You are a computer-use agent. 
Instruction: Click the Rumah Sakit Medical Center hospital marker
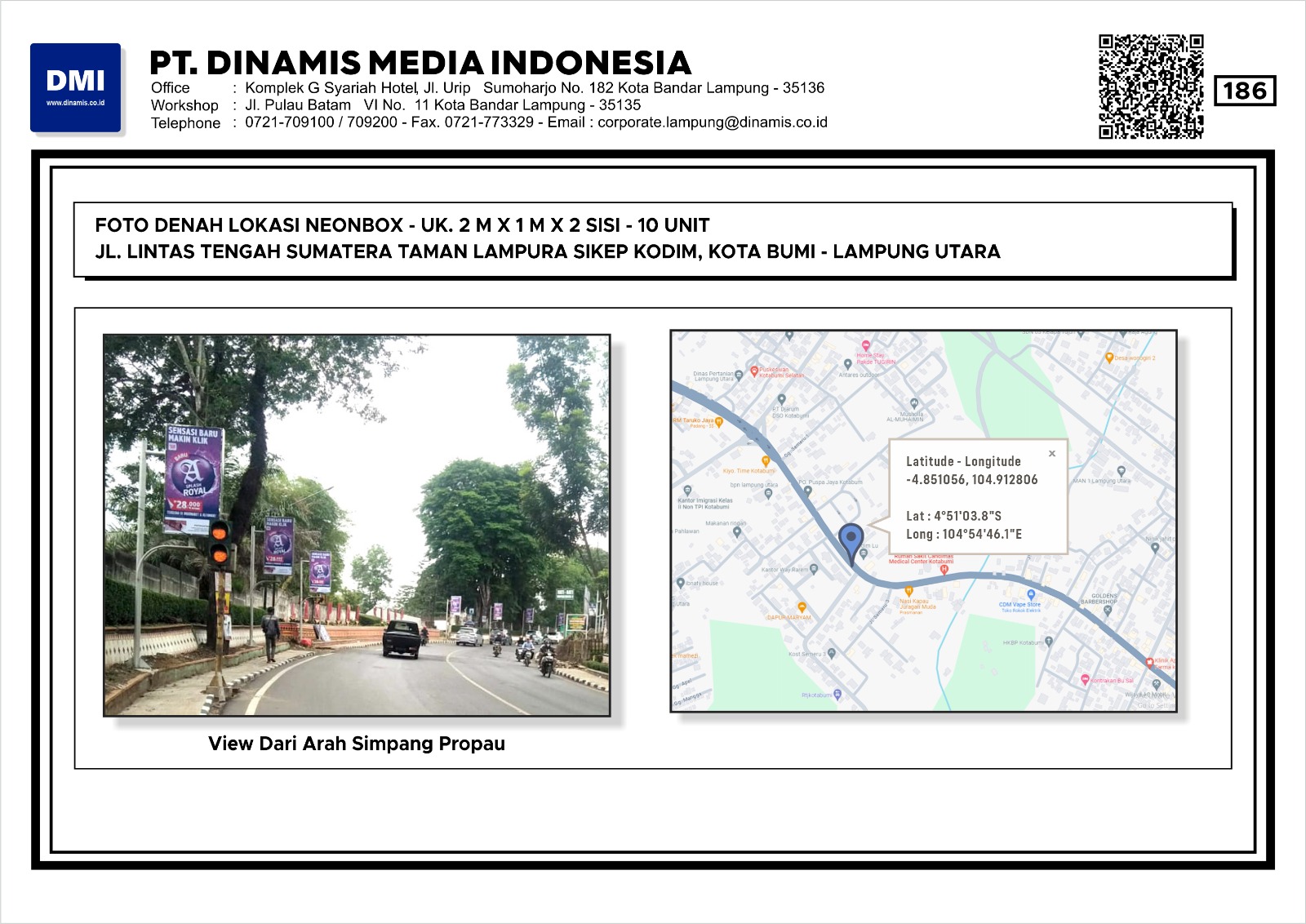[x=944, y=570]
